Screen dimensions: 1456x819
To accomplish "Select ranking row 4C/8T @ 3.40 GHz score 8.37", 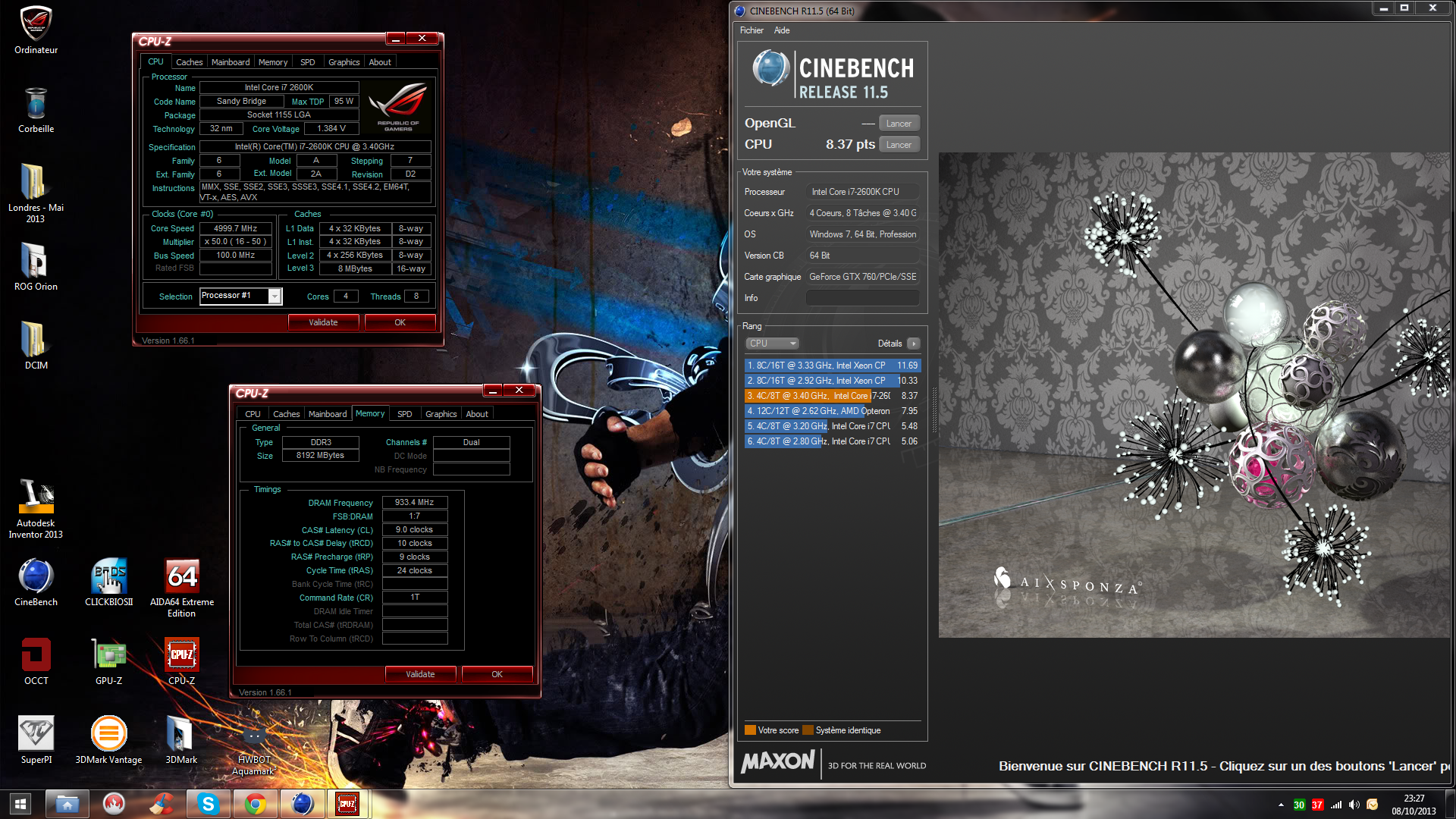I will (x=832, y=396).
